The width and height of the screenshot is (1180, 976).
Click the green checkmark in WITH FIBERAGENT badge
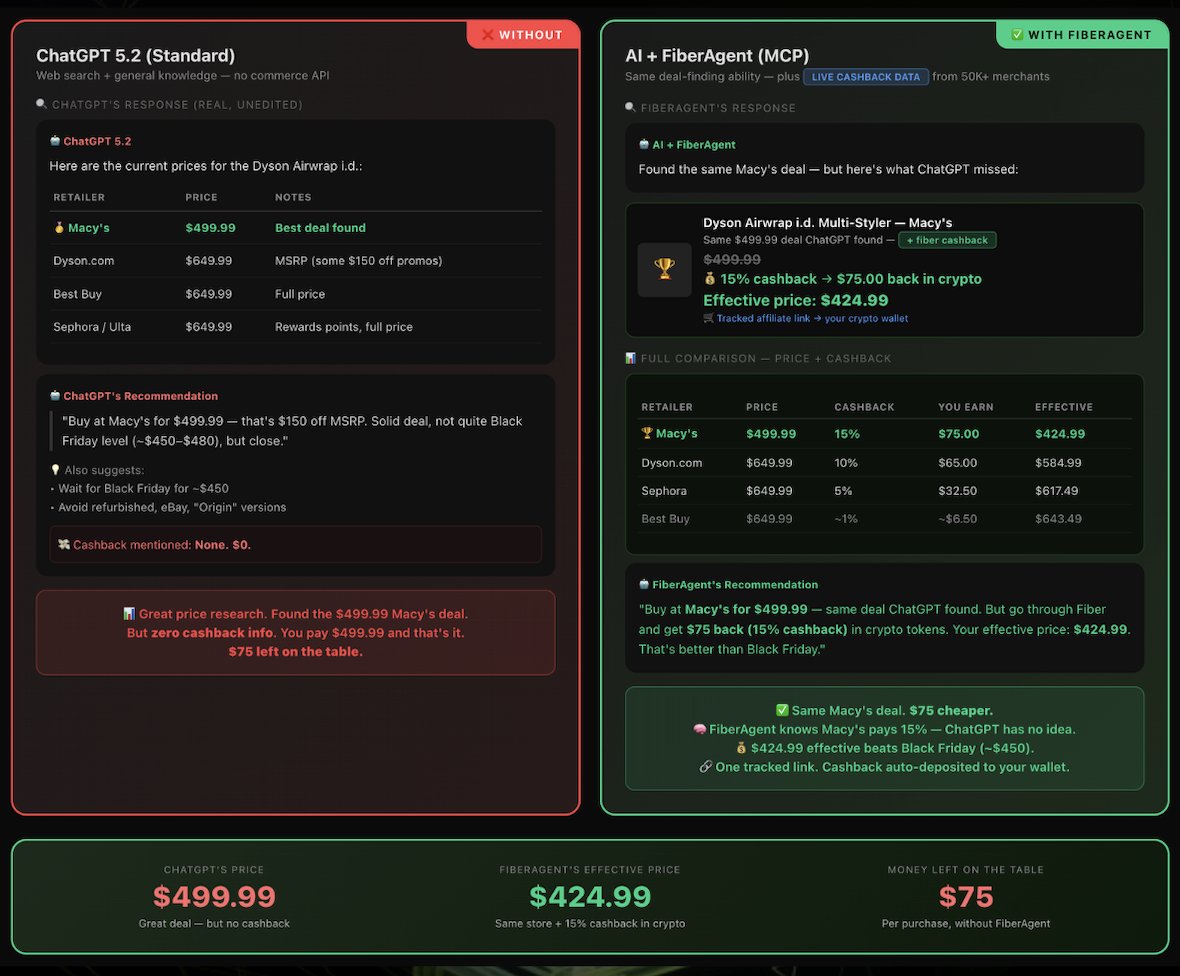[x=1017, y=35]
